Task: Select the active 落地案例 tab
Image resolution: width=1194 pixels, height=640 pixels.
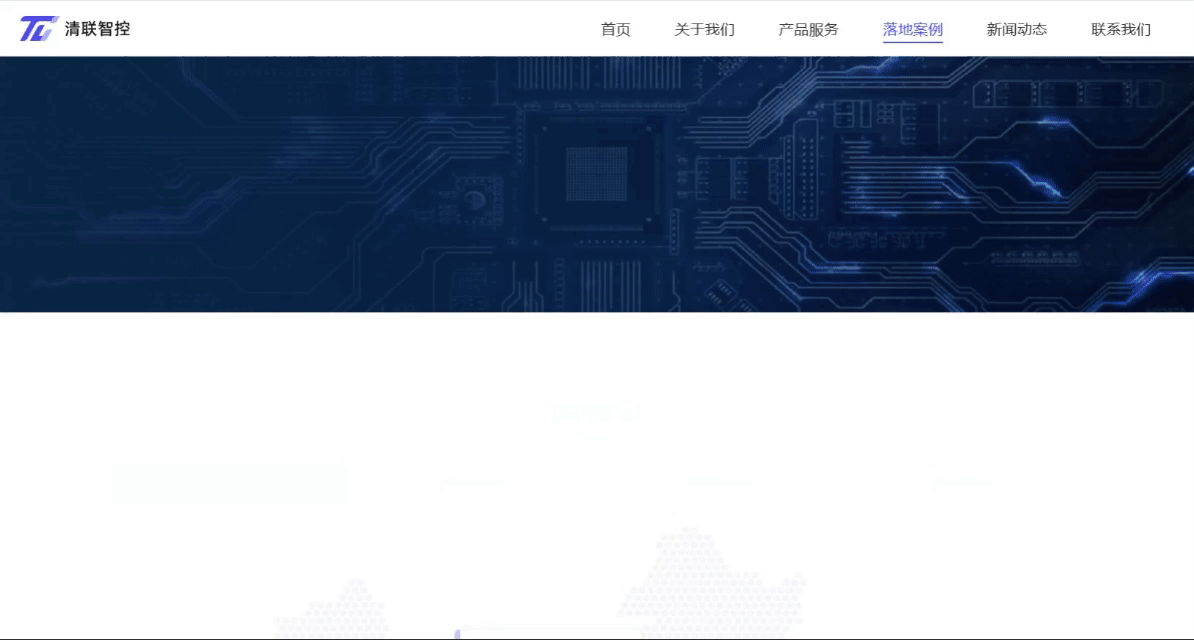Action: tap(913, 29)
